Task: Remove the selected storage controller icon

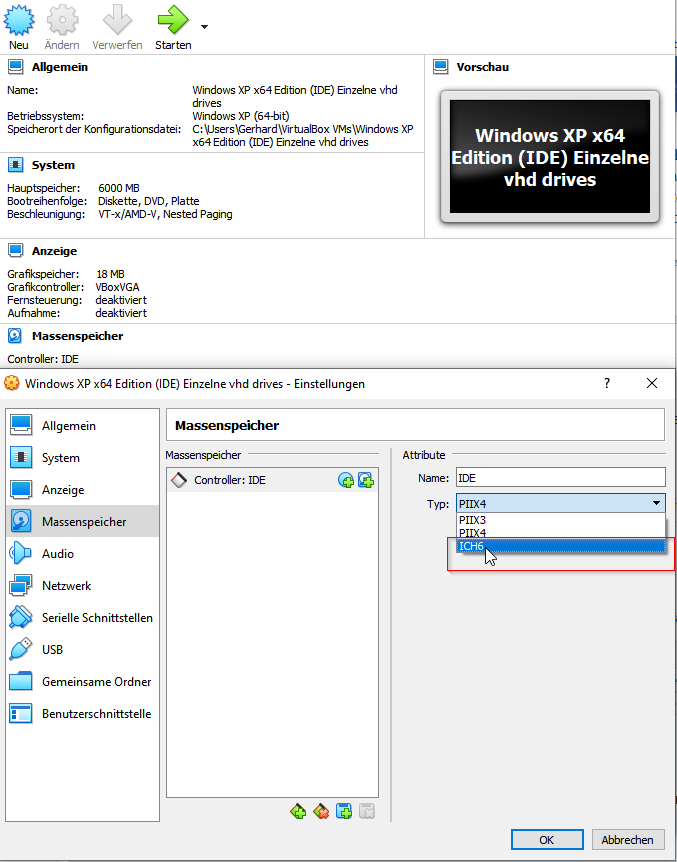Action: [x=321, y=811]
